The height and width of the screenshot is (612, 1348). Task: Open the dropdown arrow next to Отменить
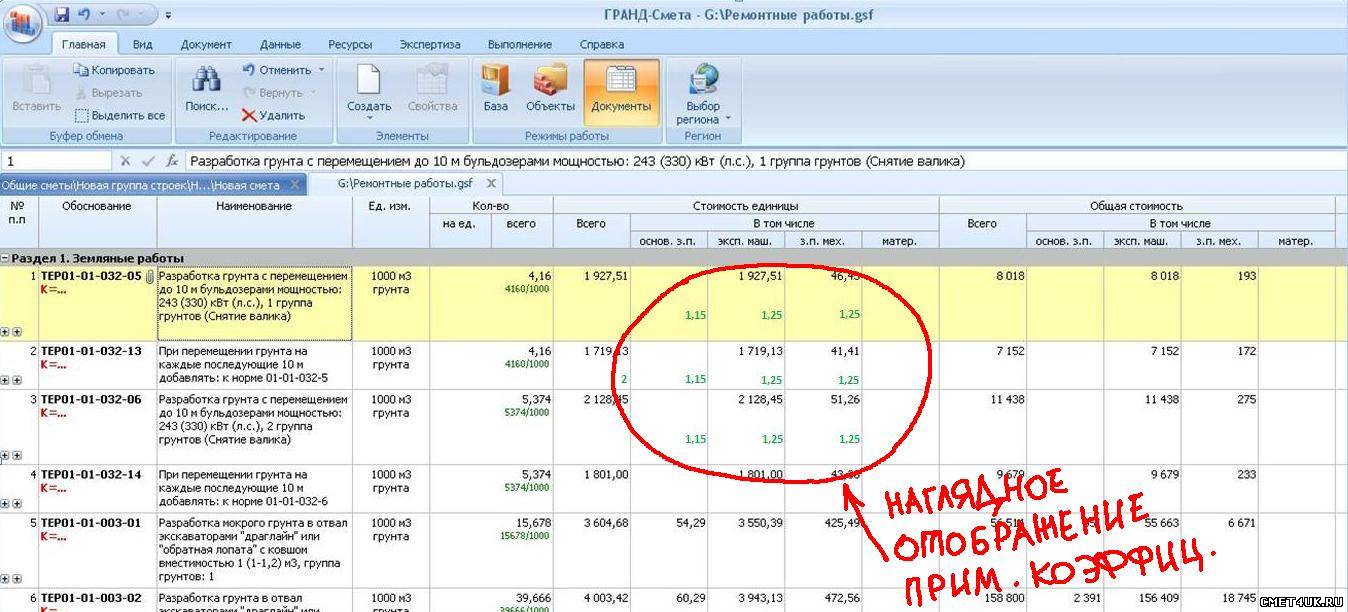click(x=321, y=70)
